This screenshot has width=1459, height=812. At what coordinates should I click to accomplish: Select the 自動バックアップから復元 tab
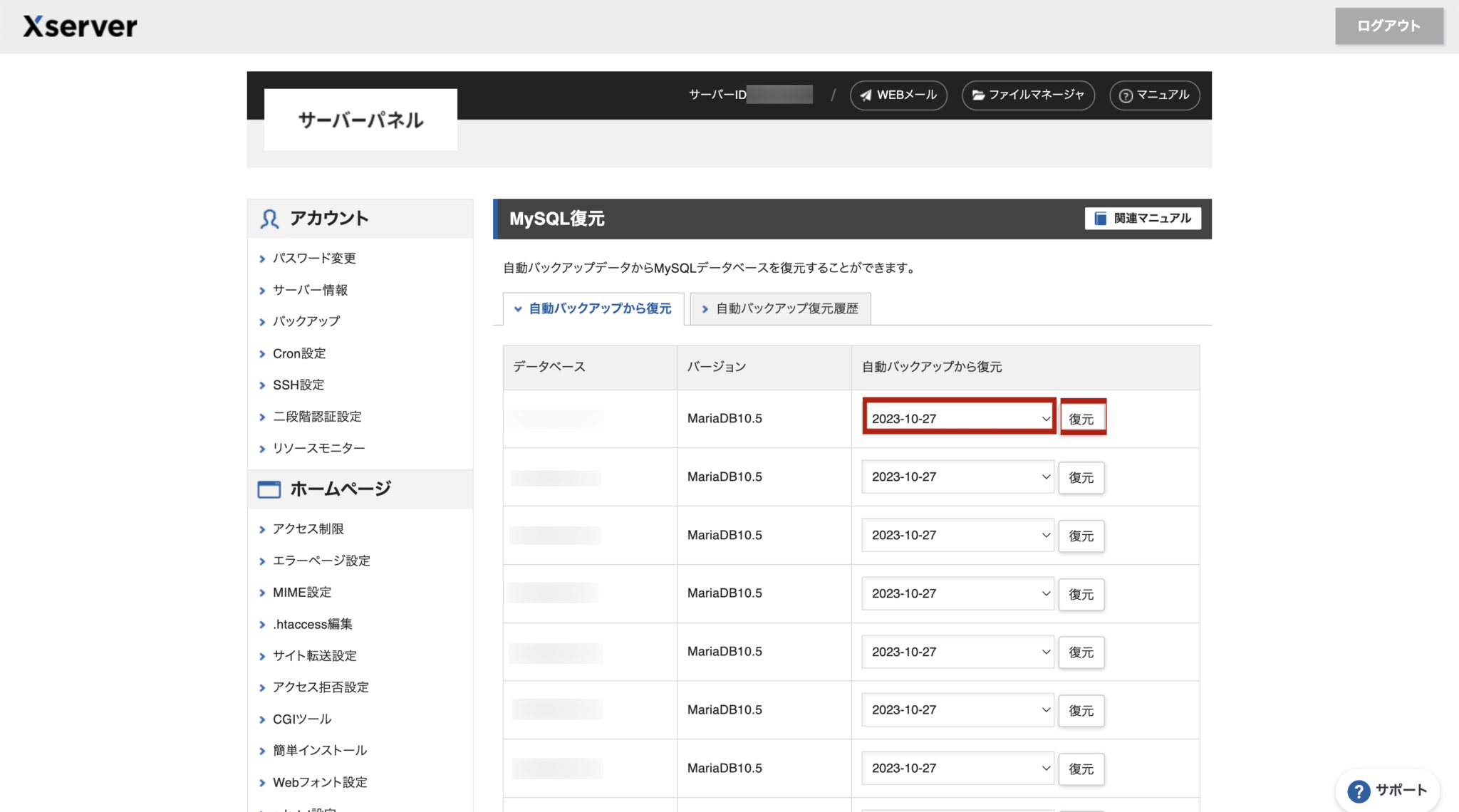(598, 308)
